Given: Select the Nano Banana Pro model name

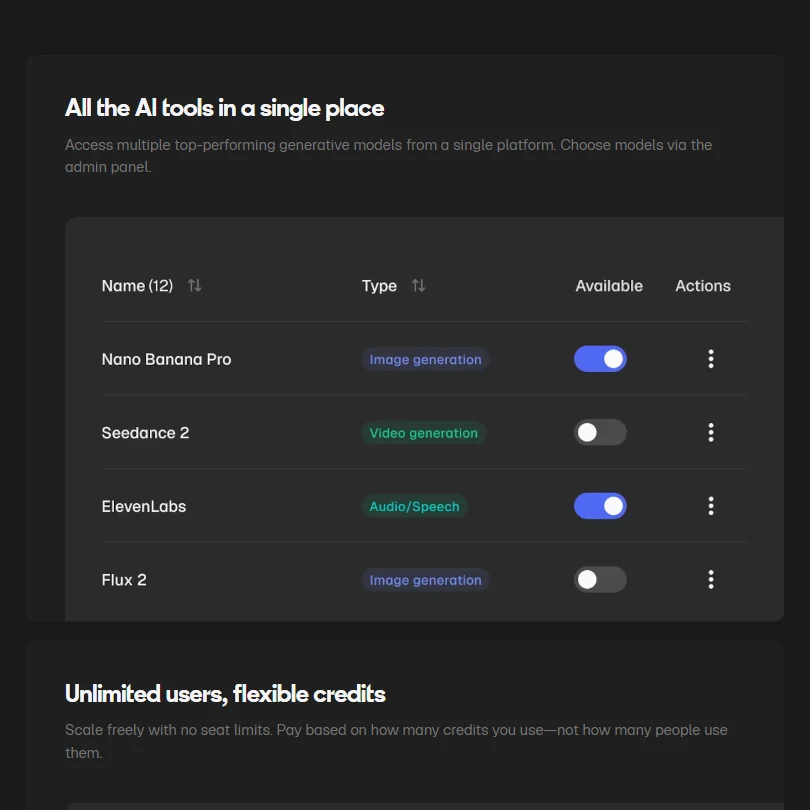Looking at the screenshot, I should [x=166, y=359].
